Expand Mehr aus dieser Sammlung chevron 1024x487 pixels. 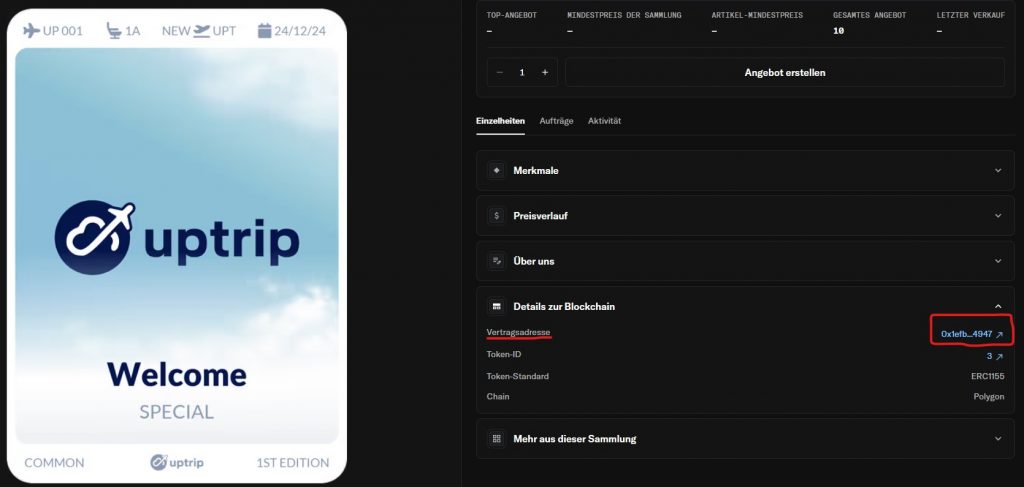[x=997, y=438]
